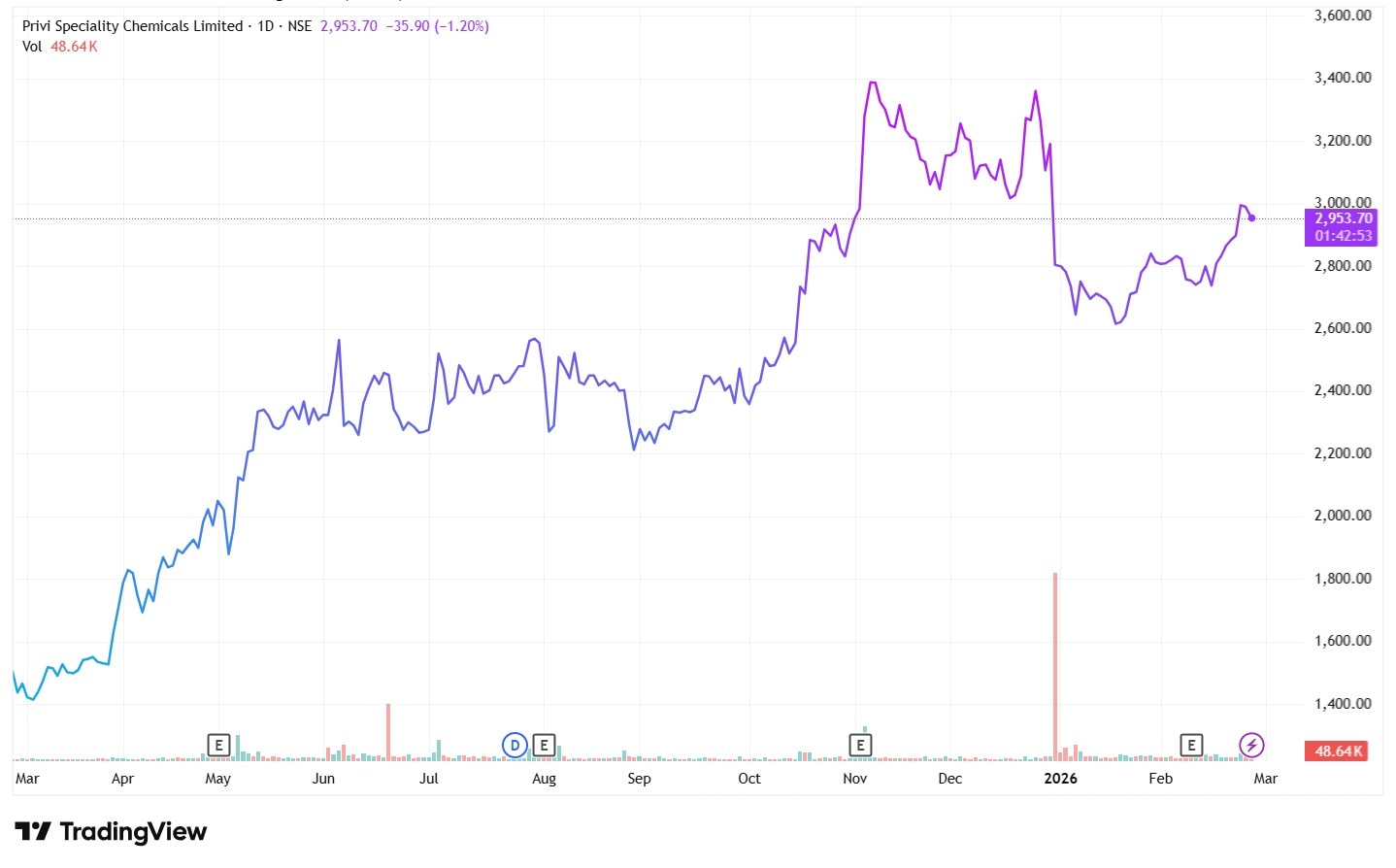1396x868 pixels.
Task: Click the dividend D marker
Action: tap(515, 746)
